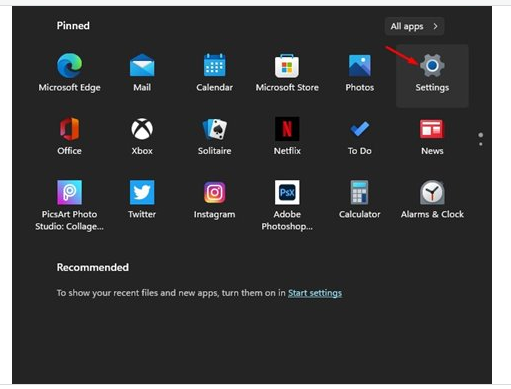Open the Xbox app
The height and width of the screenshot is (389, 511).
coord(142,136)
